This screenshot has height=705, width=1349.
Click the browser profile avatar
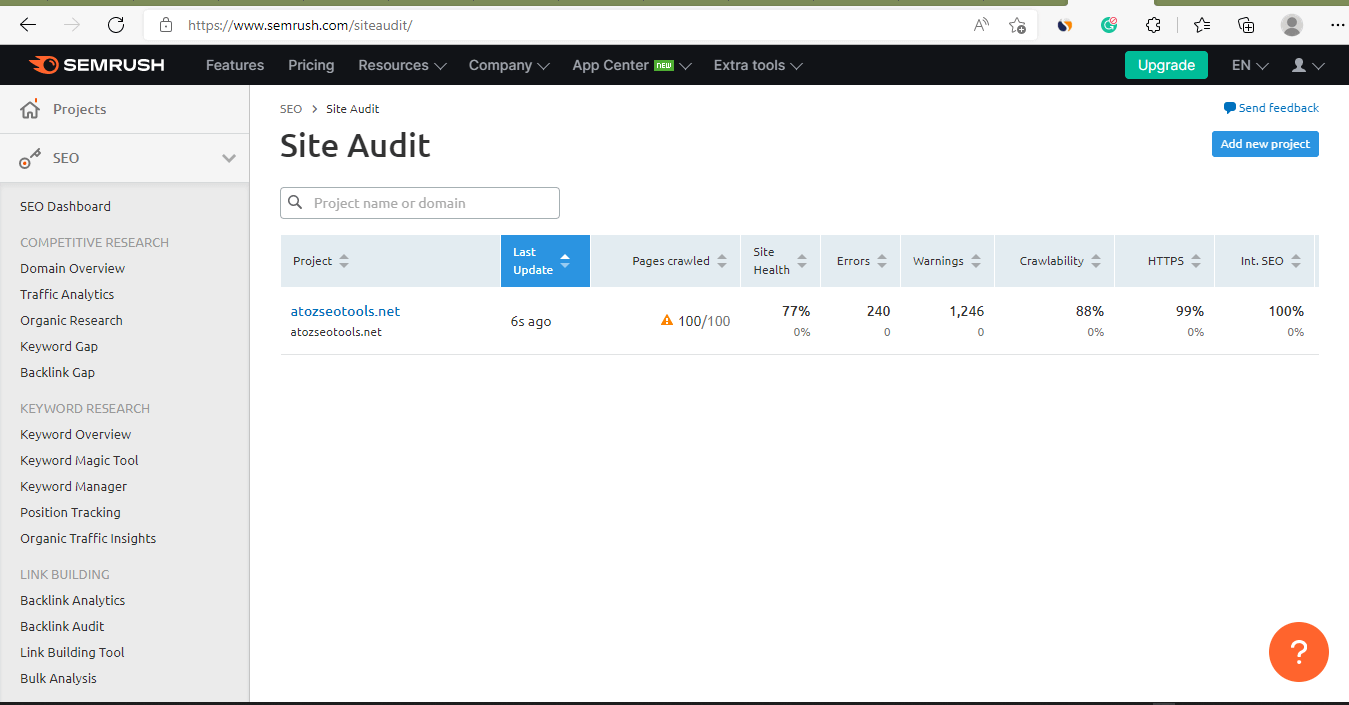tap(1292, 25)
